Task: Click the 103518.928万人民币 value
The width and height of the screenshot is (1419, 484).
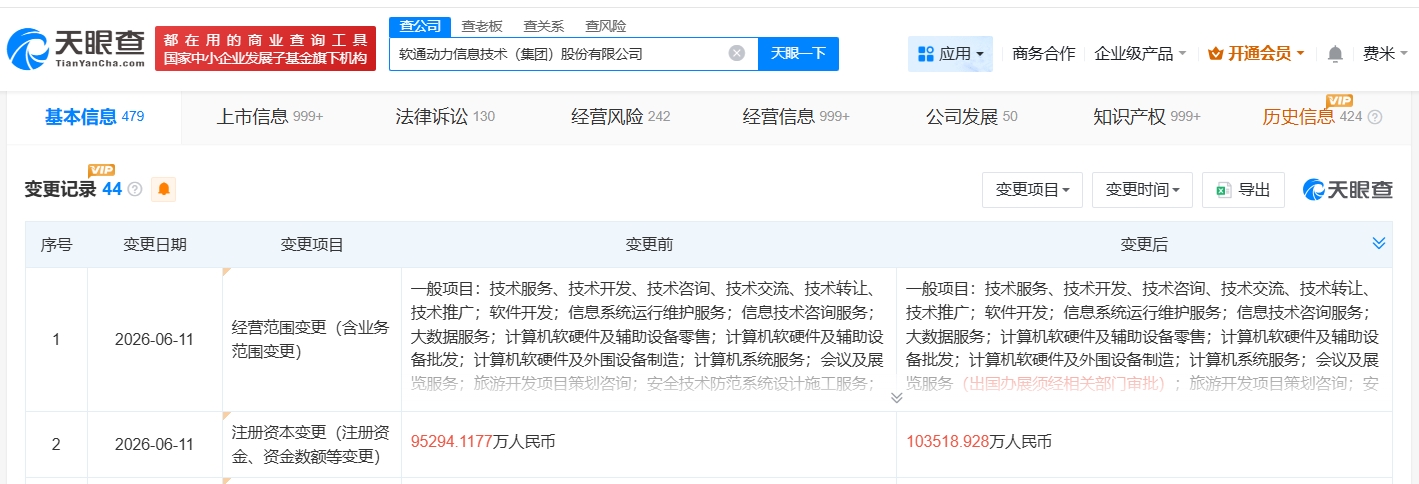Action: (x=979, y=441)
